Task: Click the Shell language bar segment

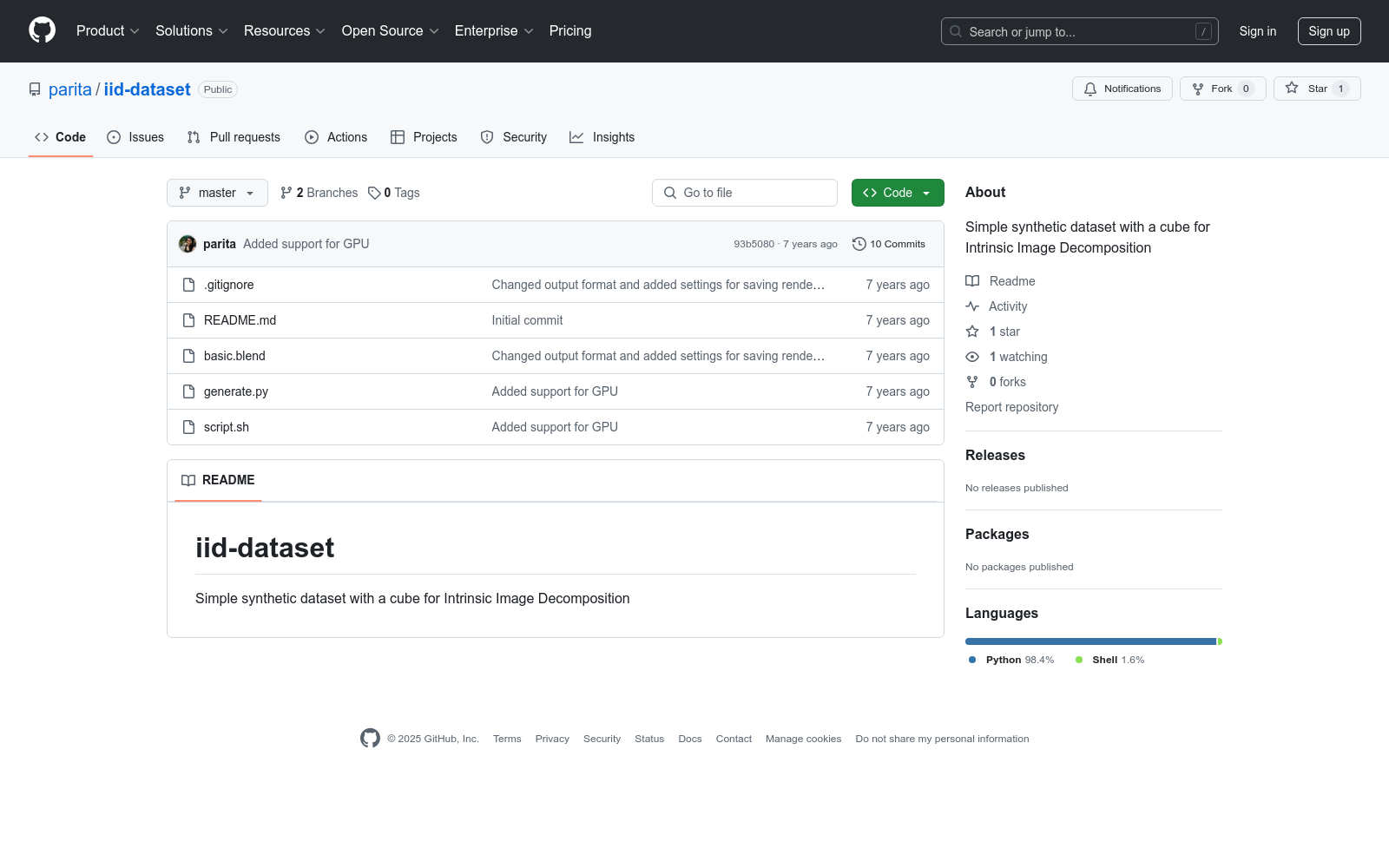Action: 1220,641
